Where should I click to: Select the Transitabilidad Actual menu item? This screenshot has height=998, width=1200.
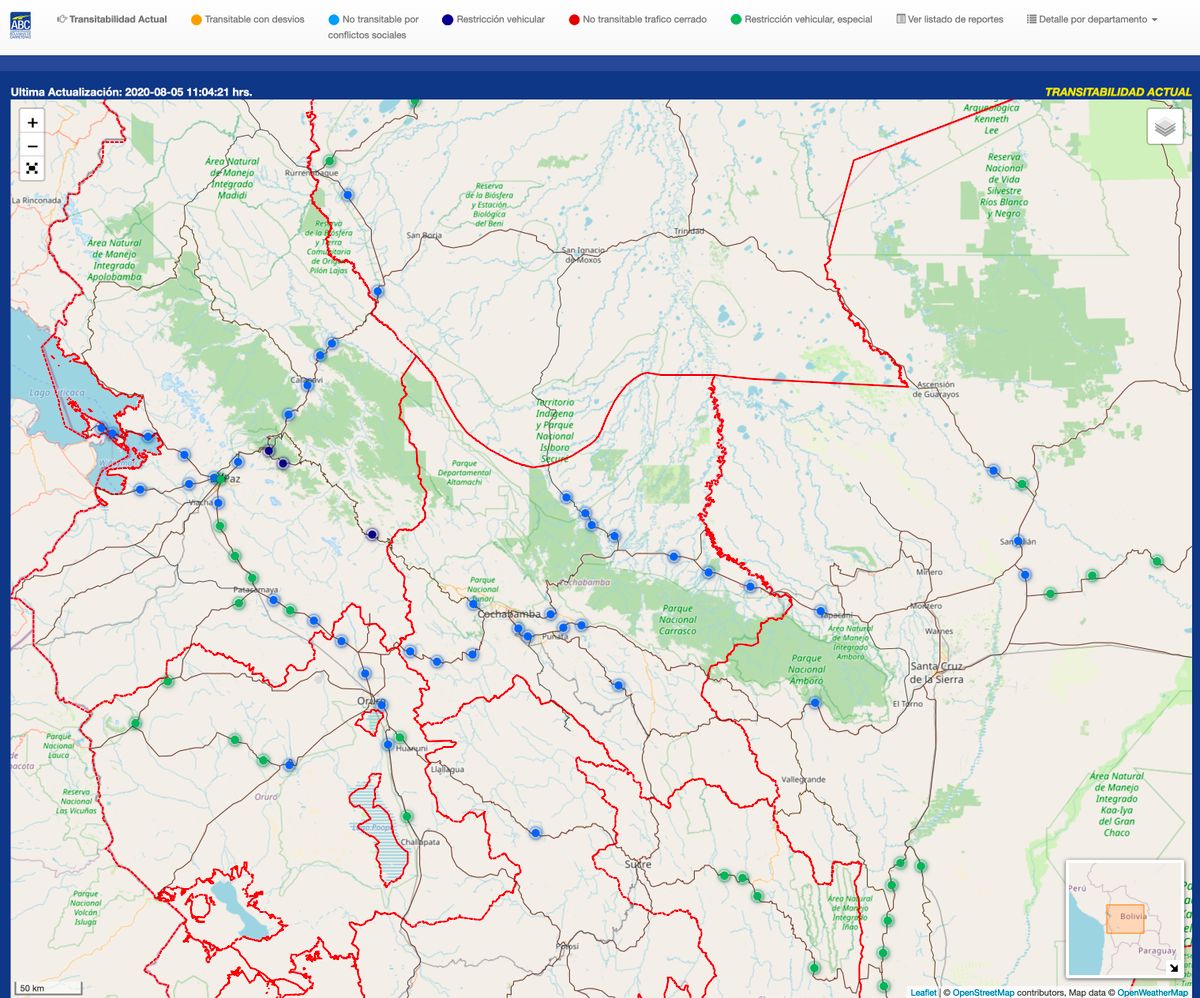pyautogui.click(x=111, y=19)
